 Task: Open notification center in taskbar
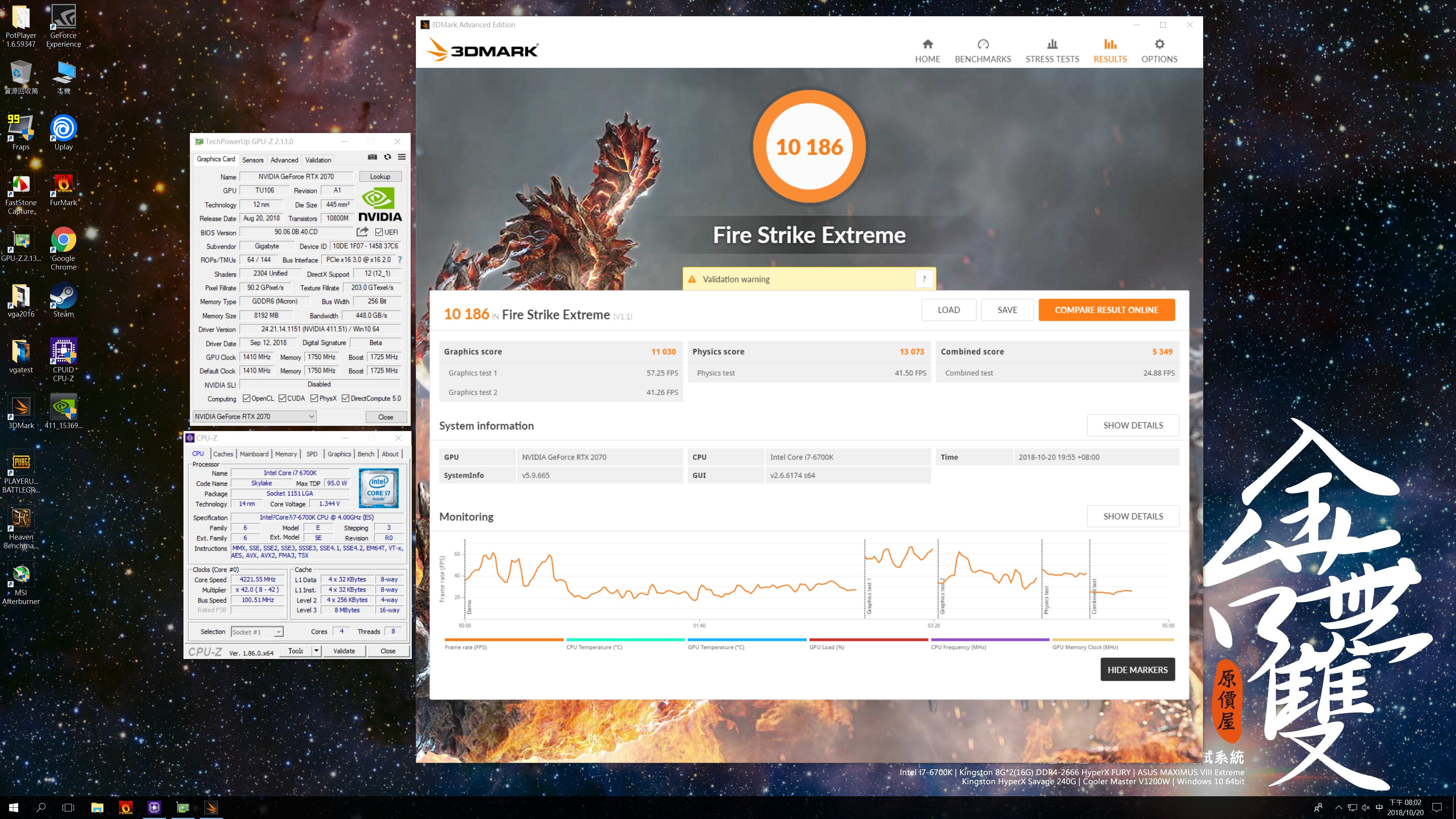pos(1437,808)
